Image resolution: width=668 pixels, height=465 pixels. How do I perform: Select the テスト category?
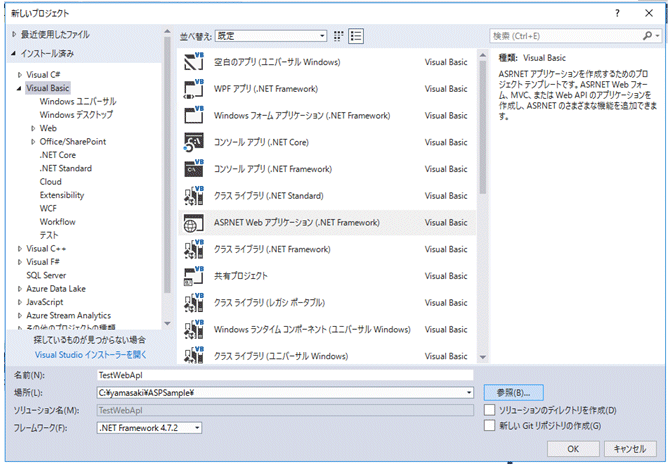[49, 235]
